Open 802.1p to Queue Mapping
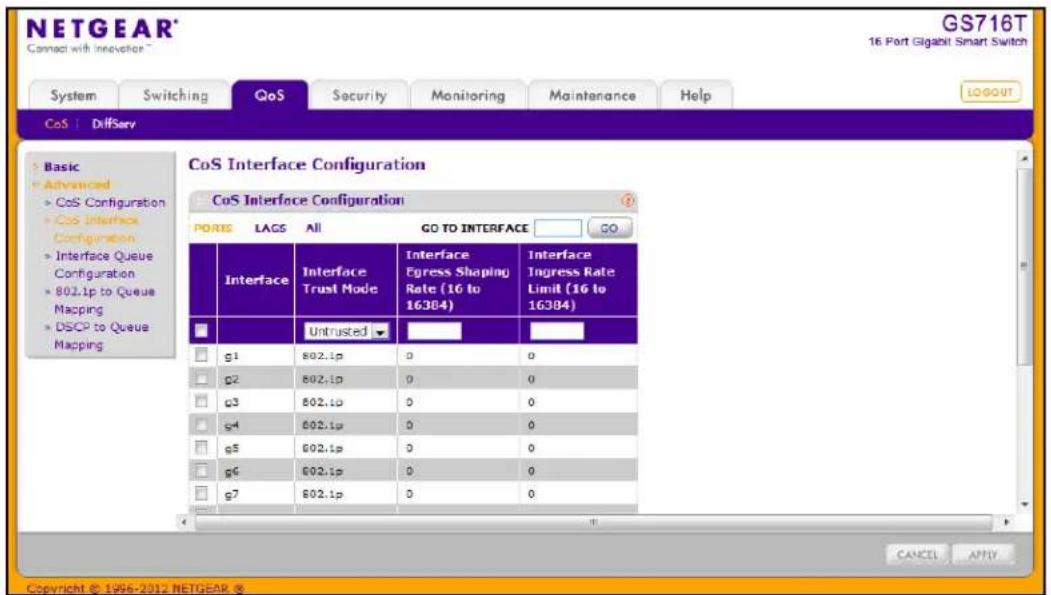The height and width of the screenshot is (595, 1051). pyautogui.click(x=104, y=300)
